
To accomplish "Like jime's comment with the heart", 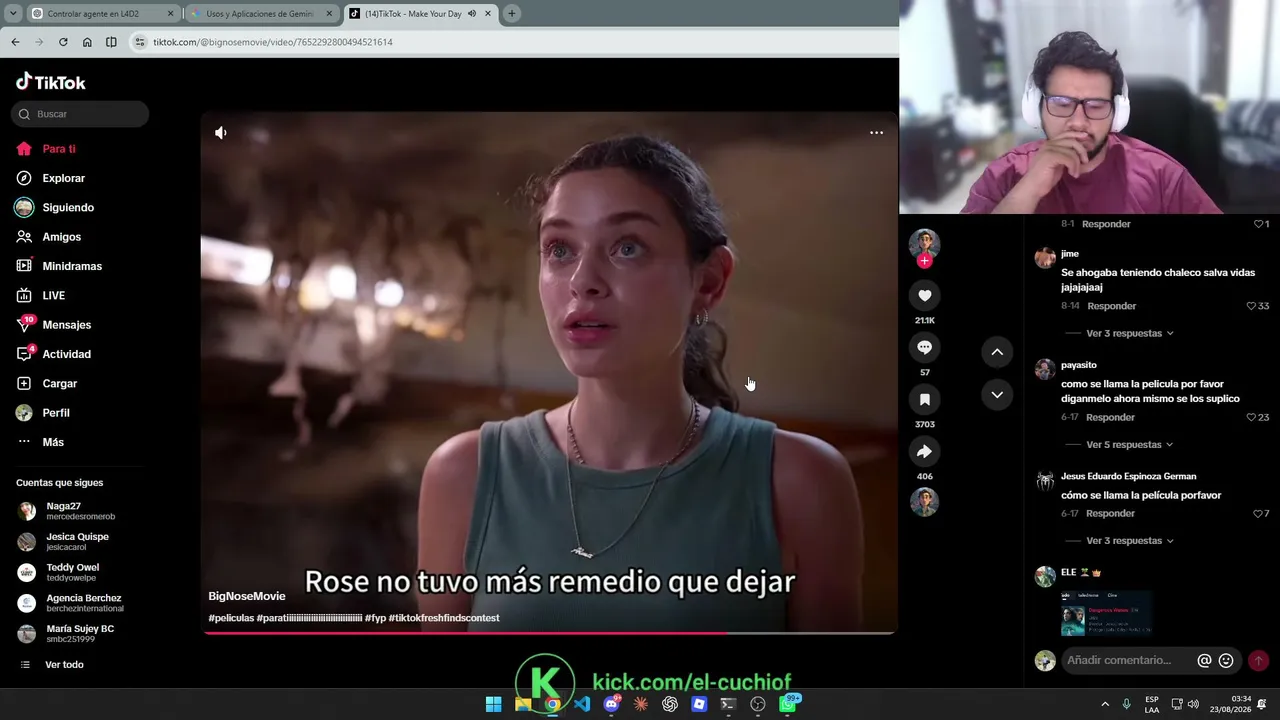I will pyautogui.click(x=1251, y=306).
